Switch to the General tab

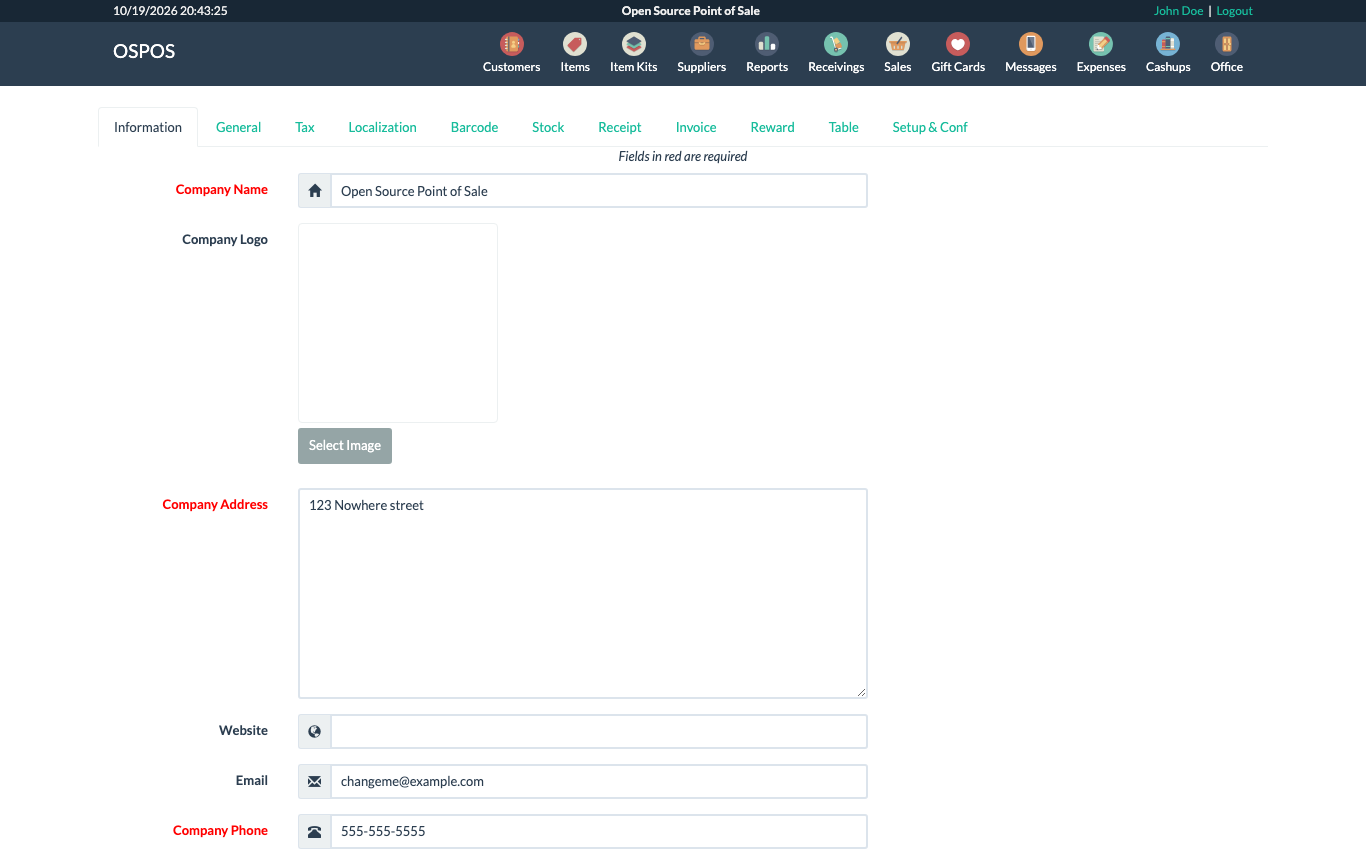pyautogui.click(x=238, y=127)
